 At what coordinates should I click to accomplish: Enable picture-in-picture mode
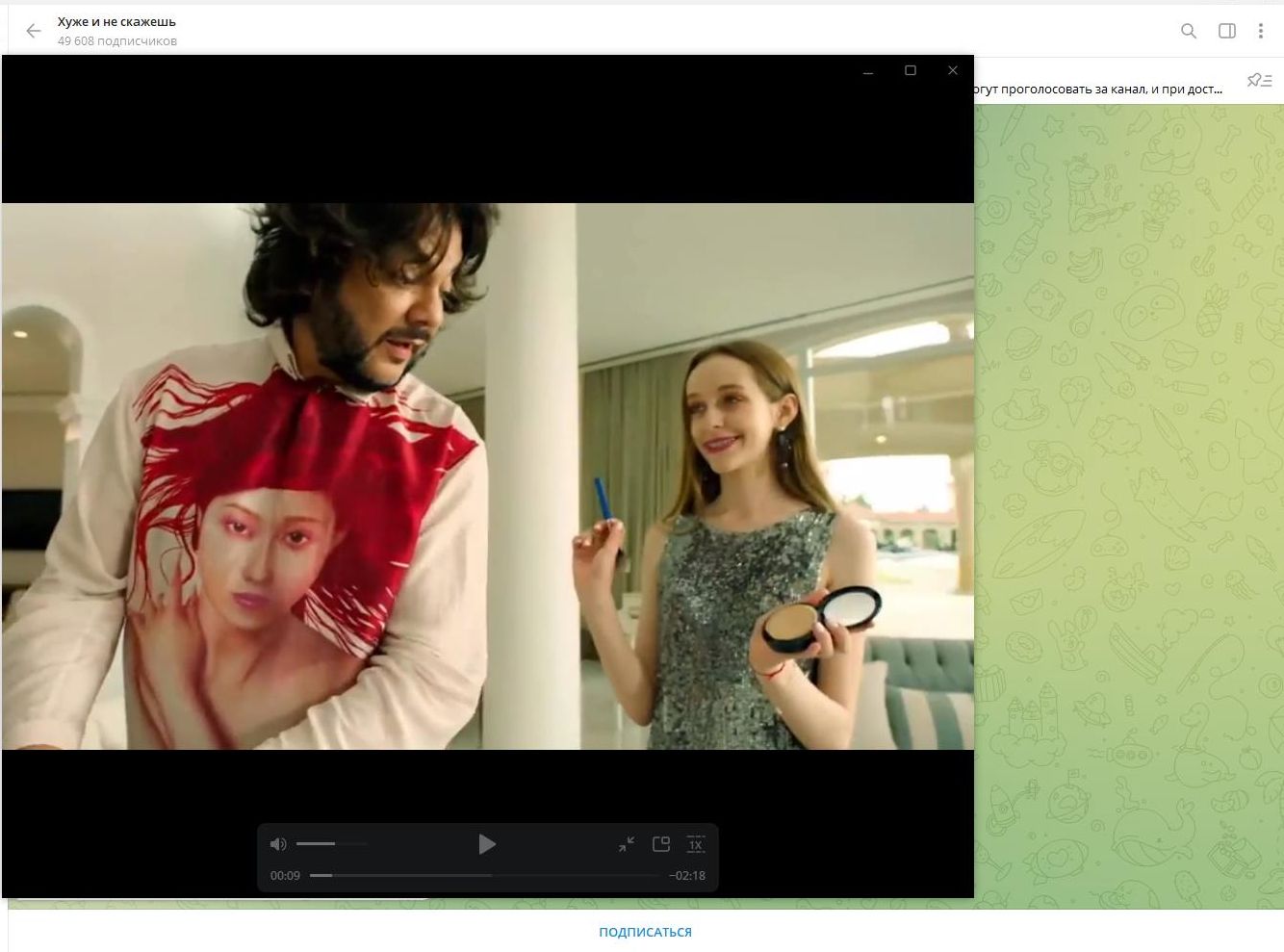tap(661, 844)
